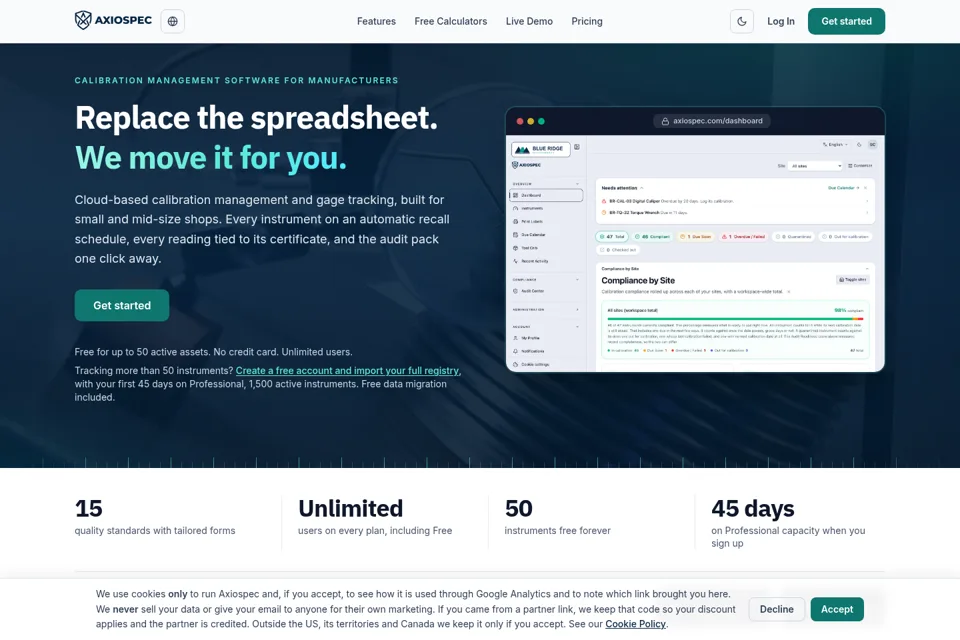
Task: Collapse the Needs attention chevron
Action: [x=642, y=188]
